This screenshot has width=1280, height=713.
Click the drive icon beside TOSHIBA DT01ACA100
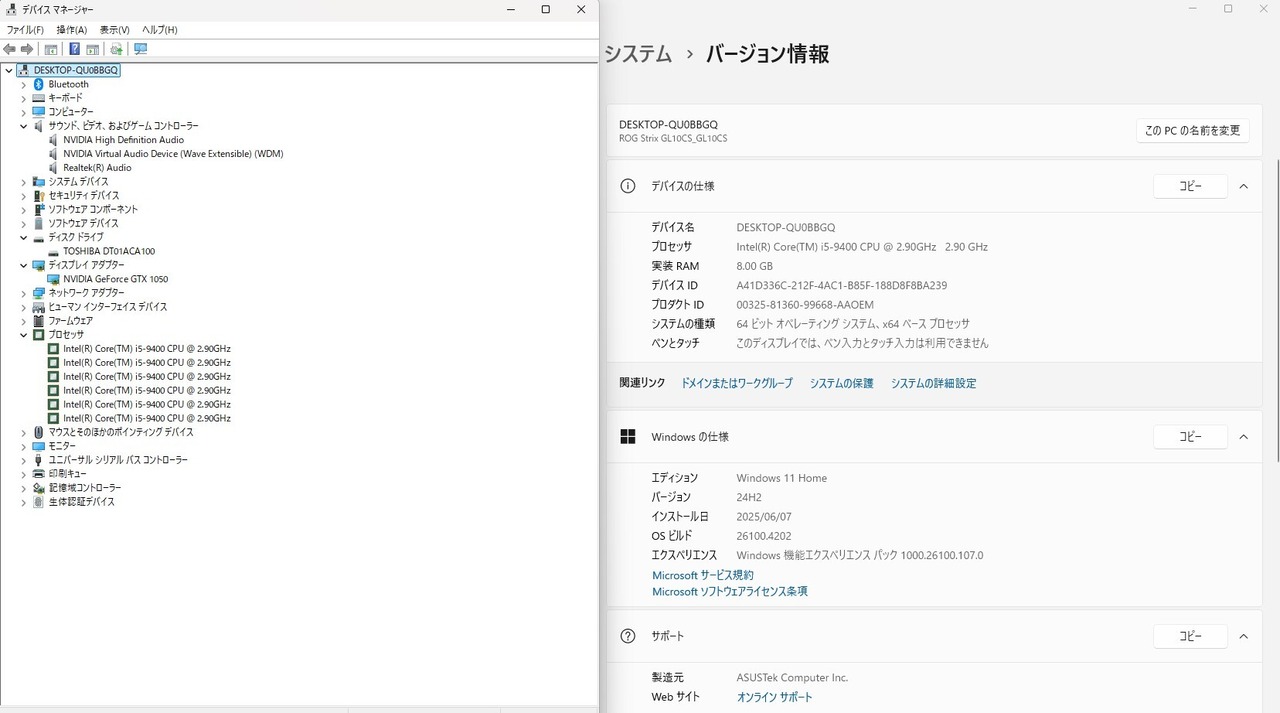[x=54, y=252]
